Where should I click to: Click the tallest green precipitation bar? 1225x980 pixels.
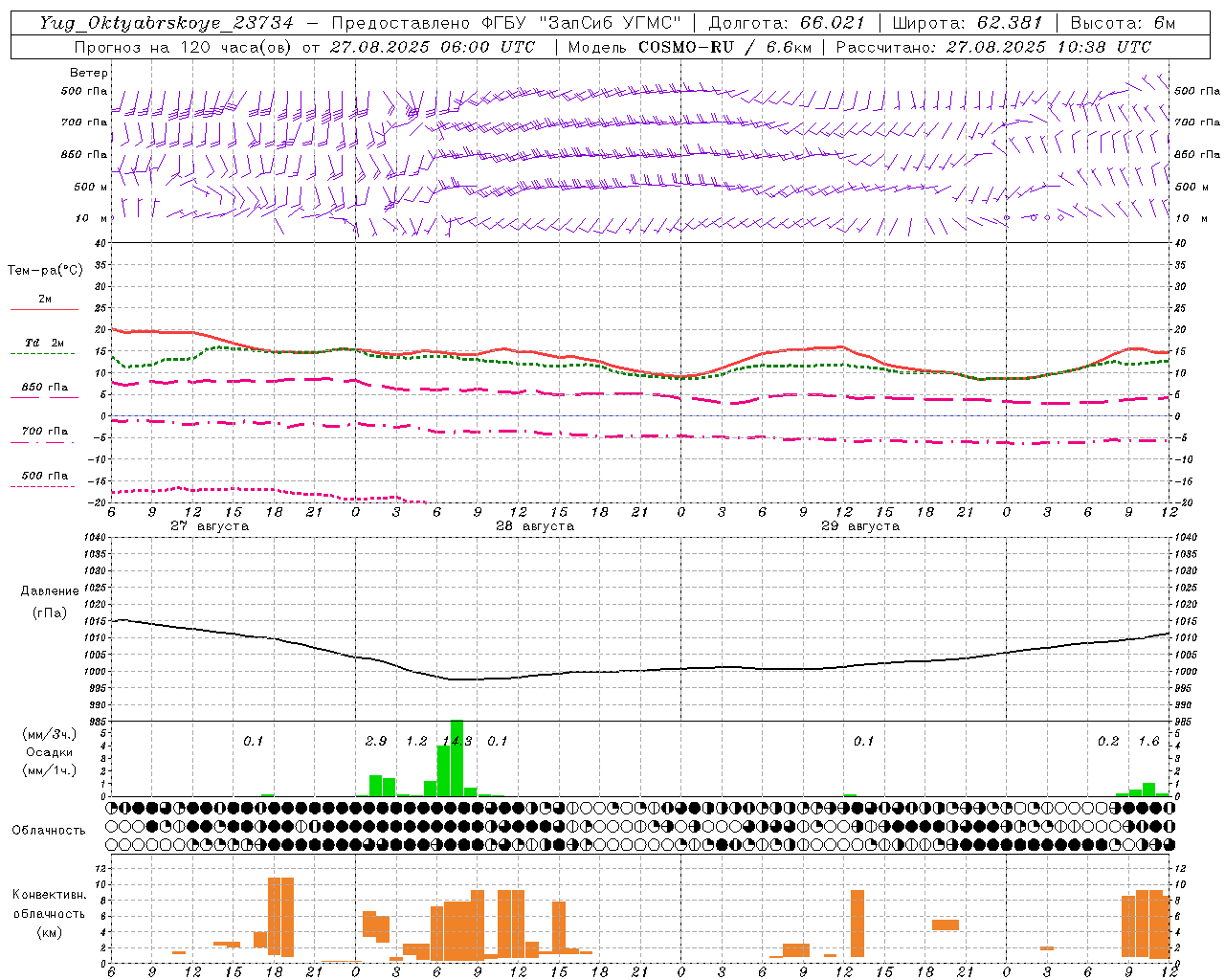[x=457, y=758]
